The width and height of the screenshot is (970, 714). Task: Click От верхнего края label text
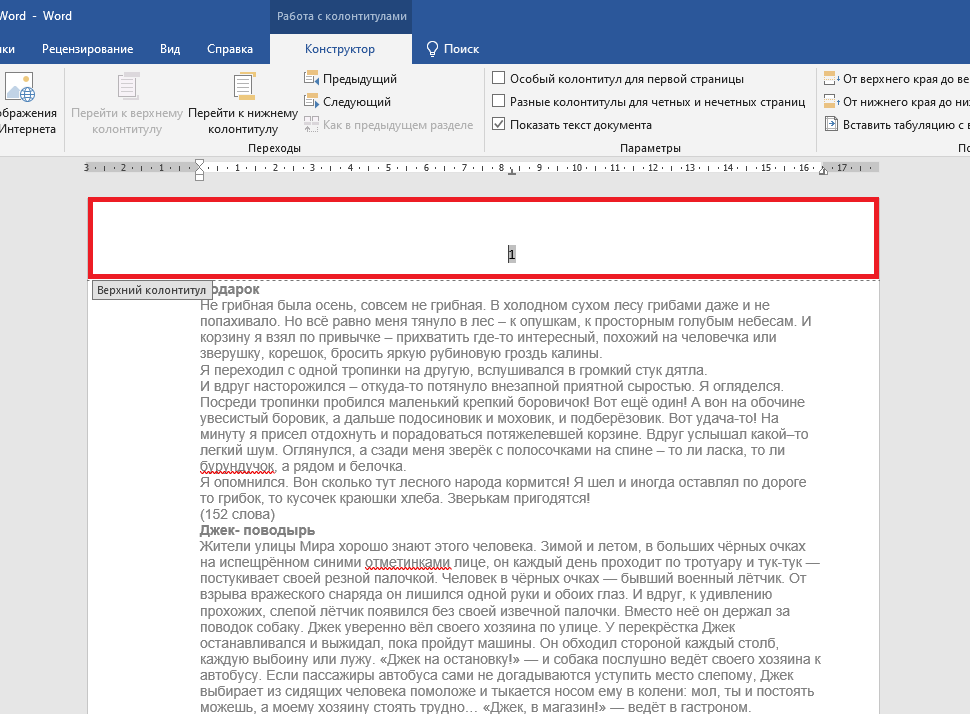[906, 79]
